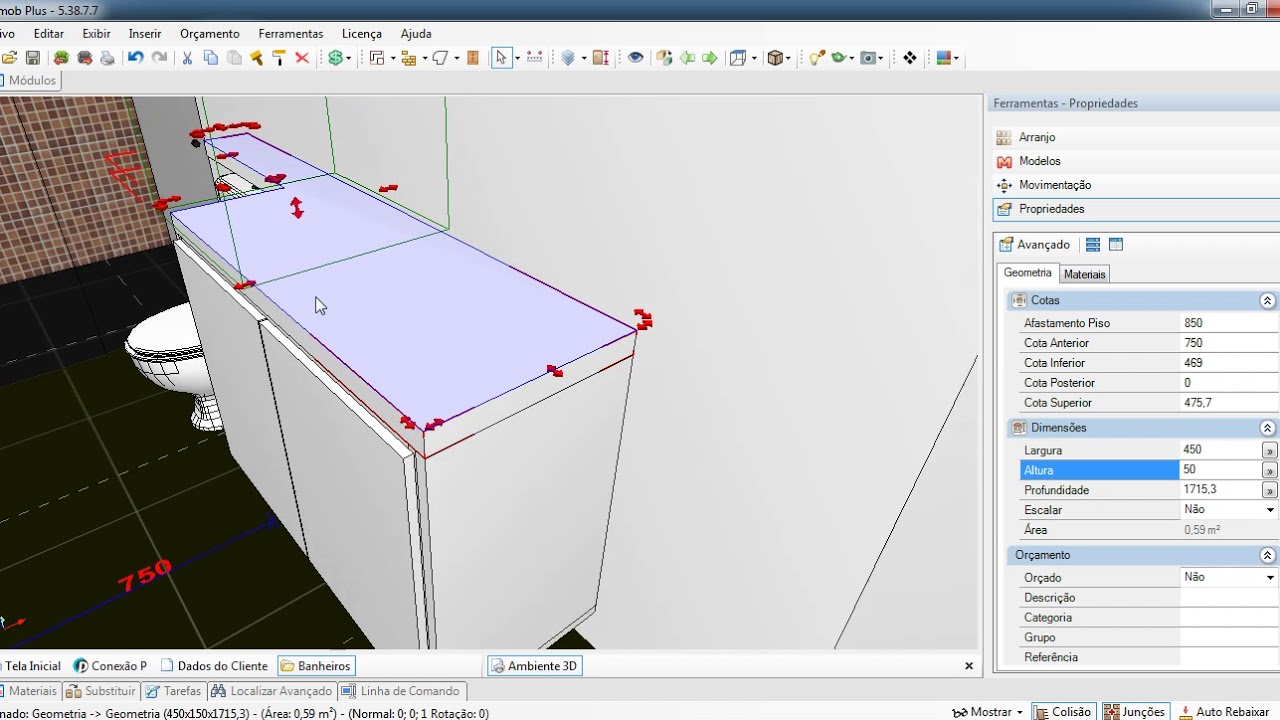Click the wireframe cube view icon

pyautogui.click(x=738, y=58)
